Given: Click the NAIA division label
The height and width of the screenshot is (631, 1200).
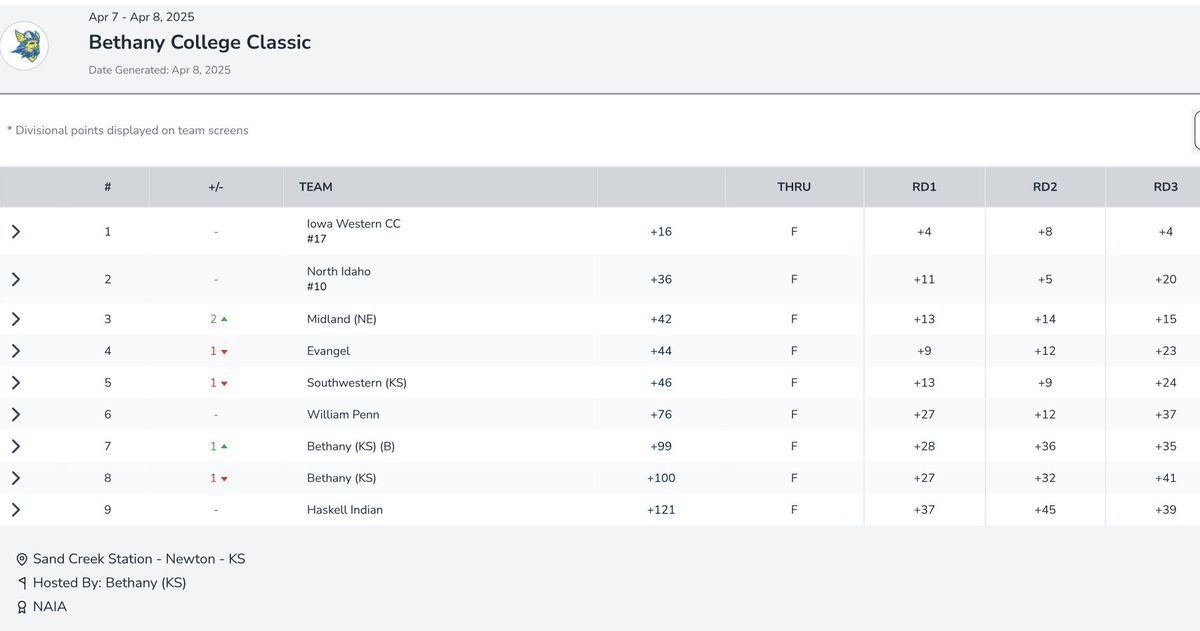Looking at the screenshot, I should coord(50,606).
